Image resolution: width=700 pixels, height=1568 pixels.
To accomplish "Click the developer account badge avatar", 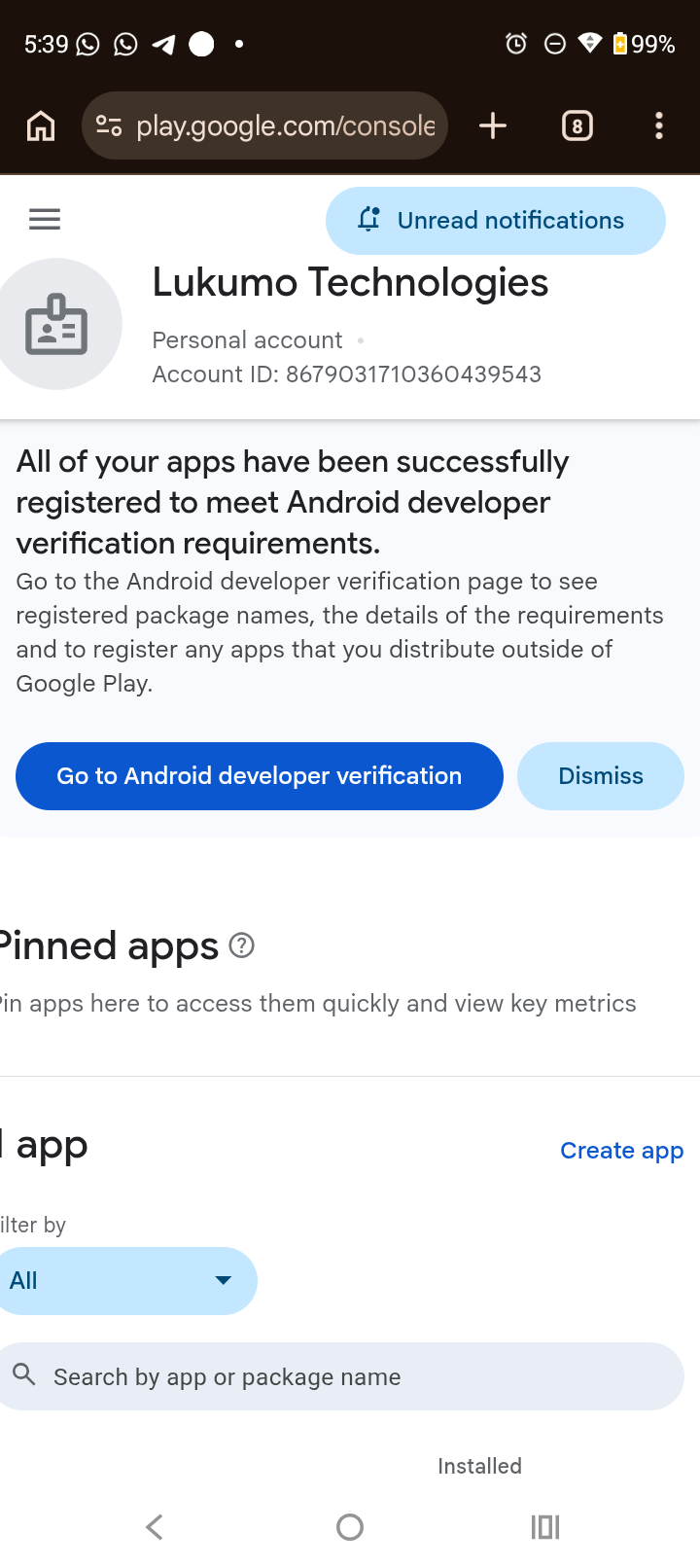I will pos(56,324).
